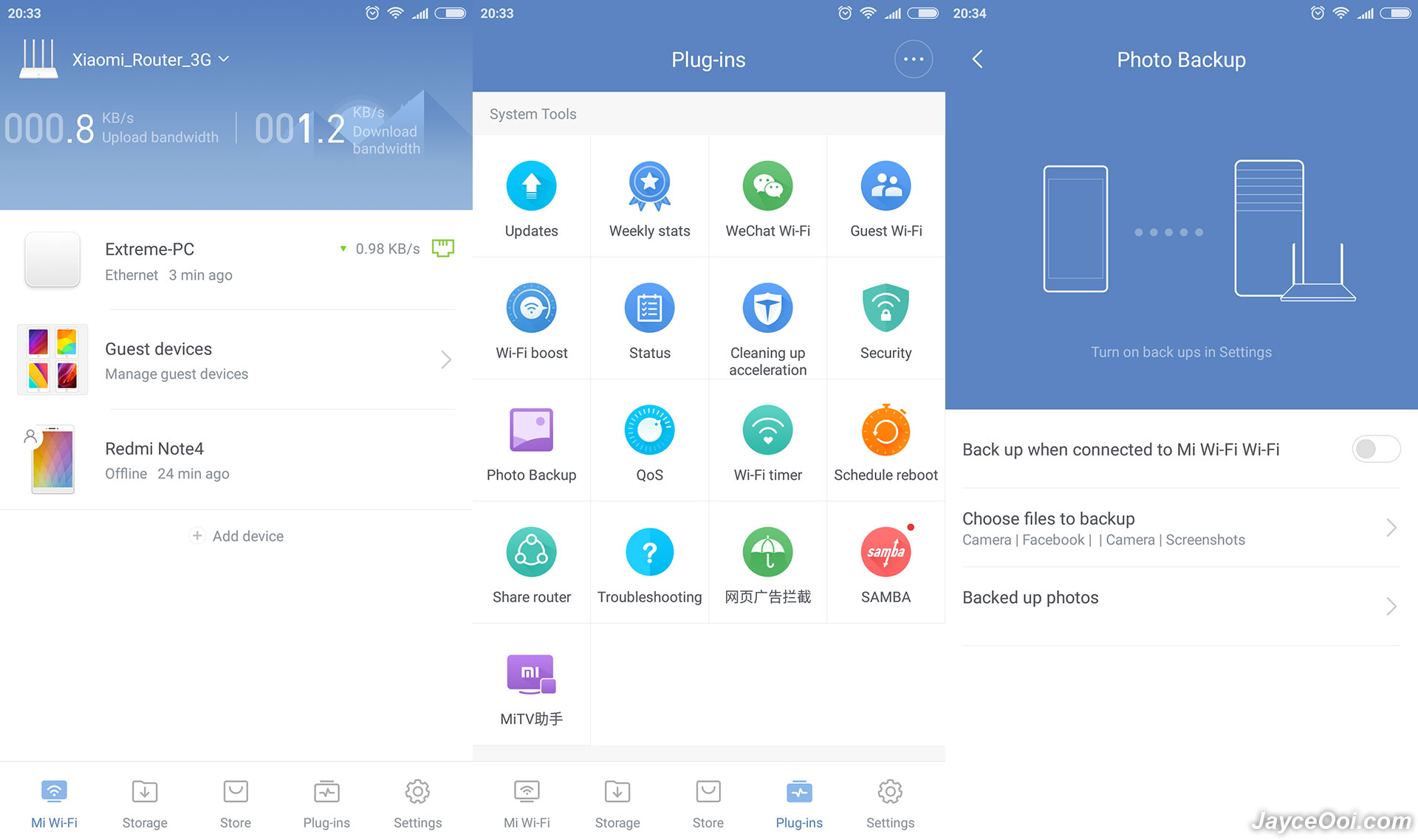Select the Wi-Fi Timer plugin
Image resolution: width=1418 pixels, height=840 pixels.
pyautogui.click(x=767, y=443)
